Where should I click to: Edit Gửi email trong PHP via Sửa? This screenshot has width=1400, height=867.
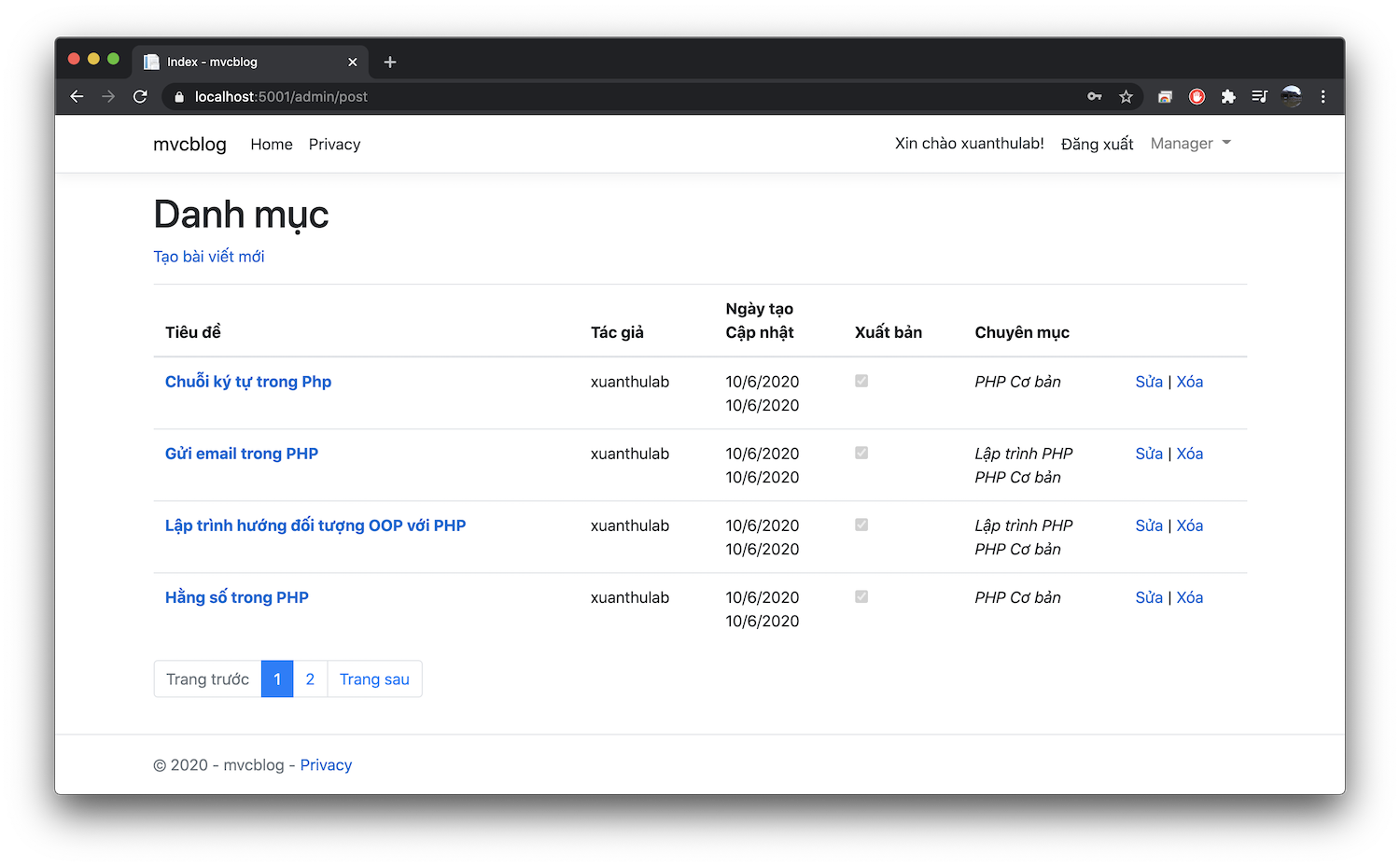coord(1149,453)
